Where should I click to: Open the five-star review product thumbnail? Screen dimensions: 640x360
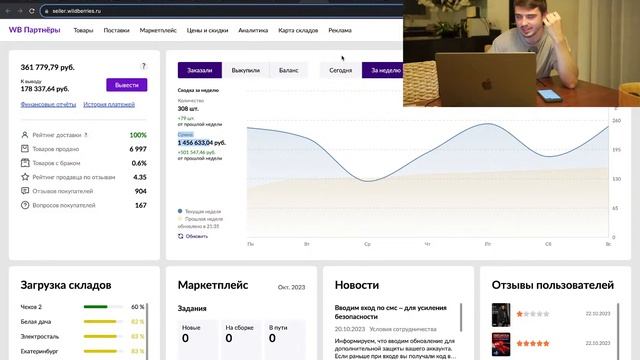501,344
